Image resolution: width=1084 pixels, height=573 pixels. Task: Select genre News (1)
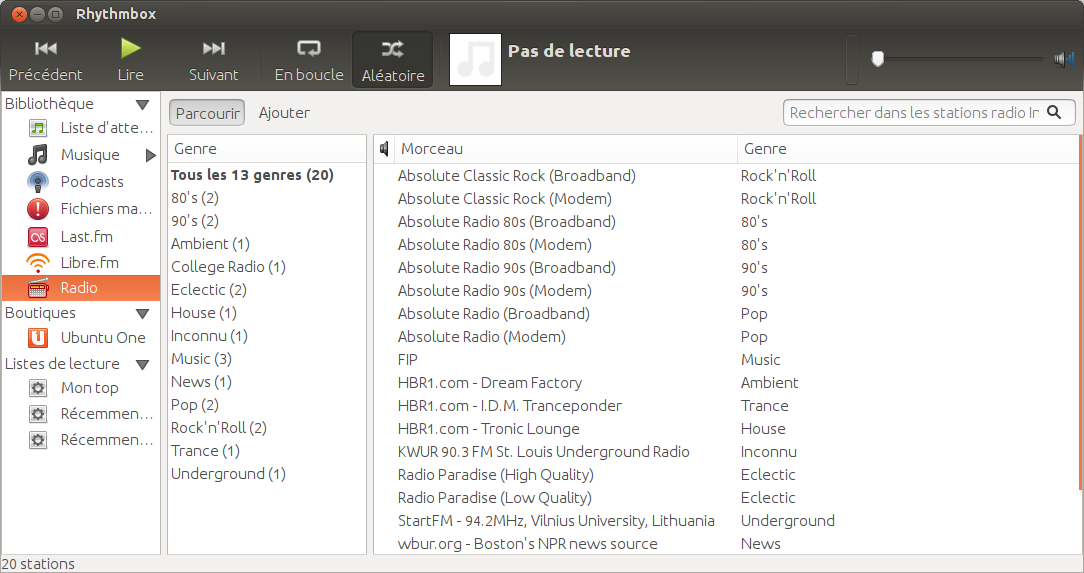tap(267, 382)
